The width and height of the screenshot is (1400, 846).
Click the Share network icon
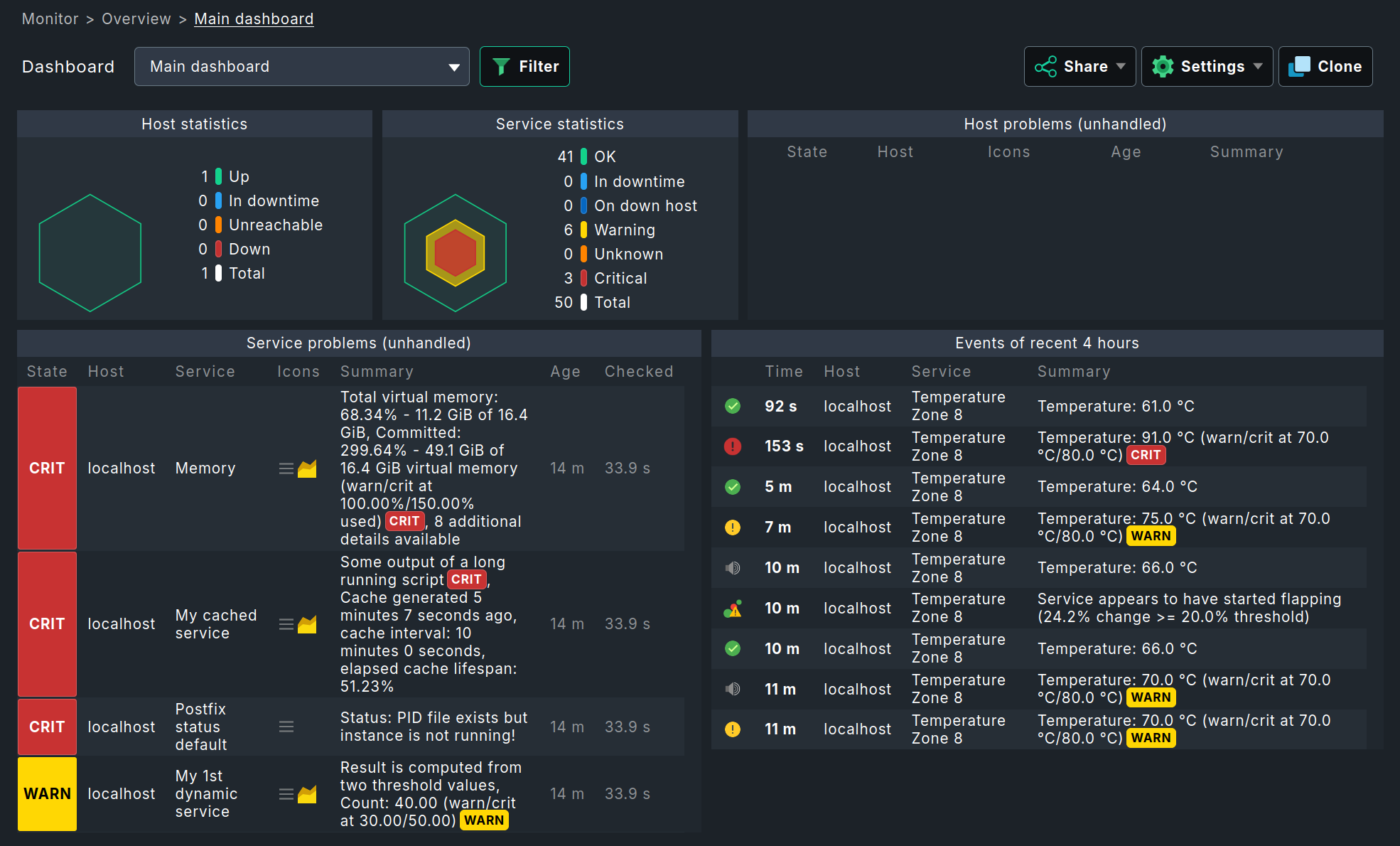coord(1045,66)
